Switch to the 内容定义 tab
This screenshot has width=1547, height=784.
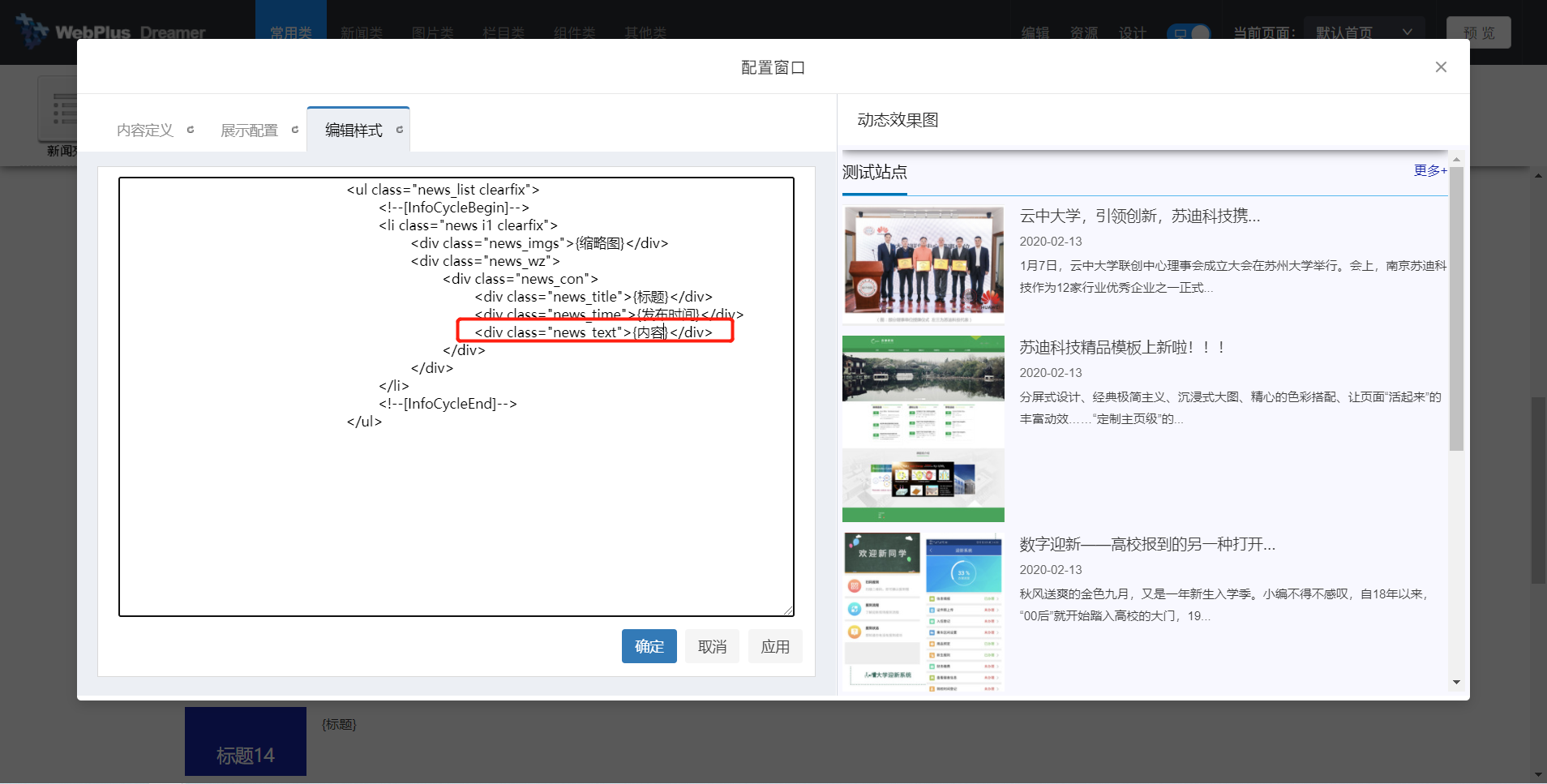tap(145, 131)
